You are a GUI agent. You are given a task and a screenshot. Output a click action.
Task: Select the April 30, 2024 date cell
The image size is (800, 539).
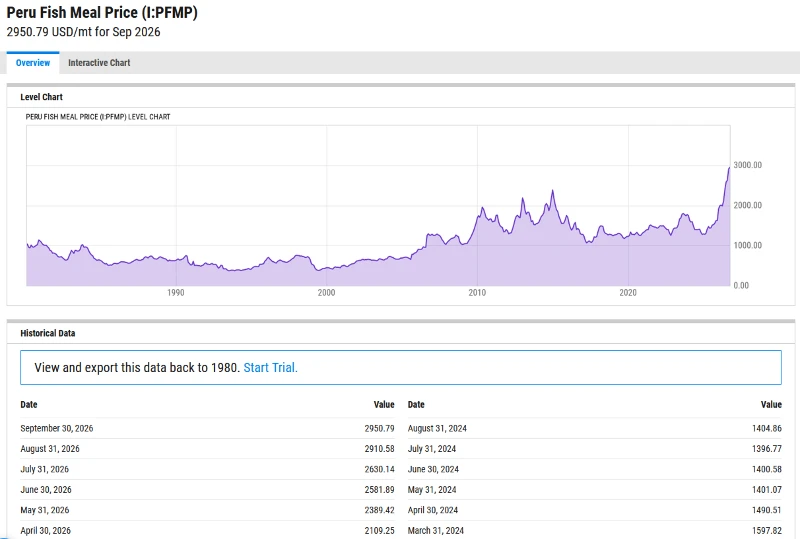point(433,510)
